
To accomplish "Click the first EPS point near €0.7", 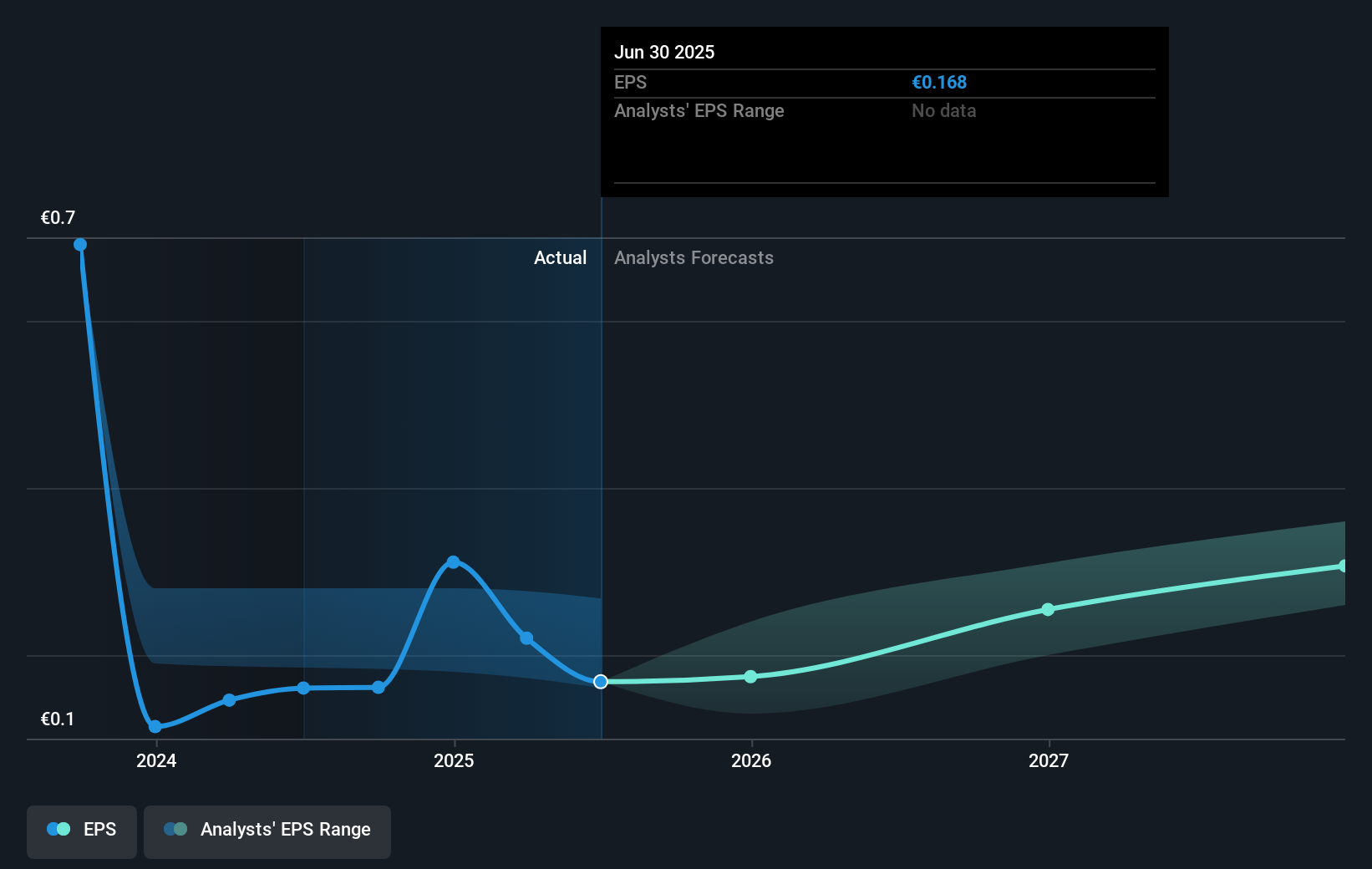I will coord(80,245).
